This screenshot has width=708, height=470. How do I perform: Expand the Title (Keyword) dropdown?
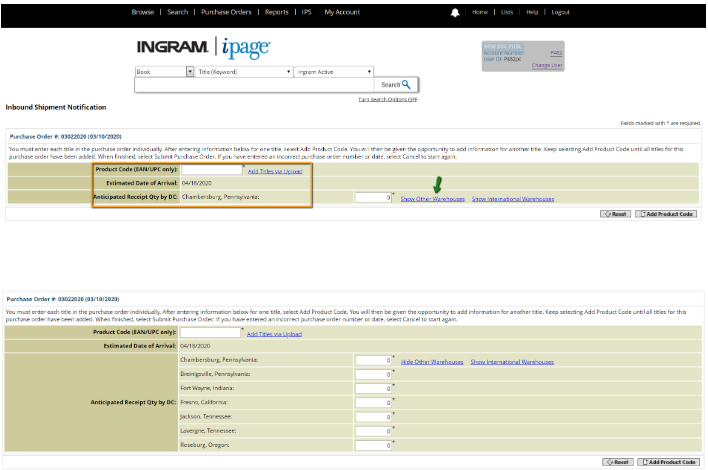coord(244,72)
